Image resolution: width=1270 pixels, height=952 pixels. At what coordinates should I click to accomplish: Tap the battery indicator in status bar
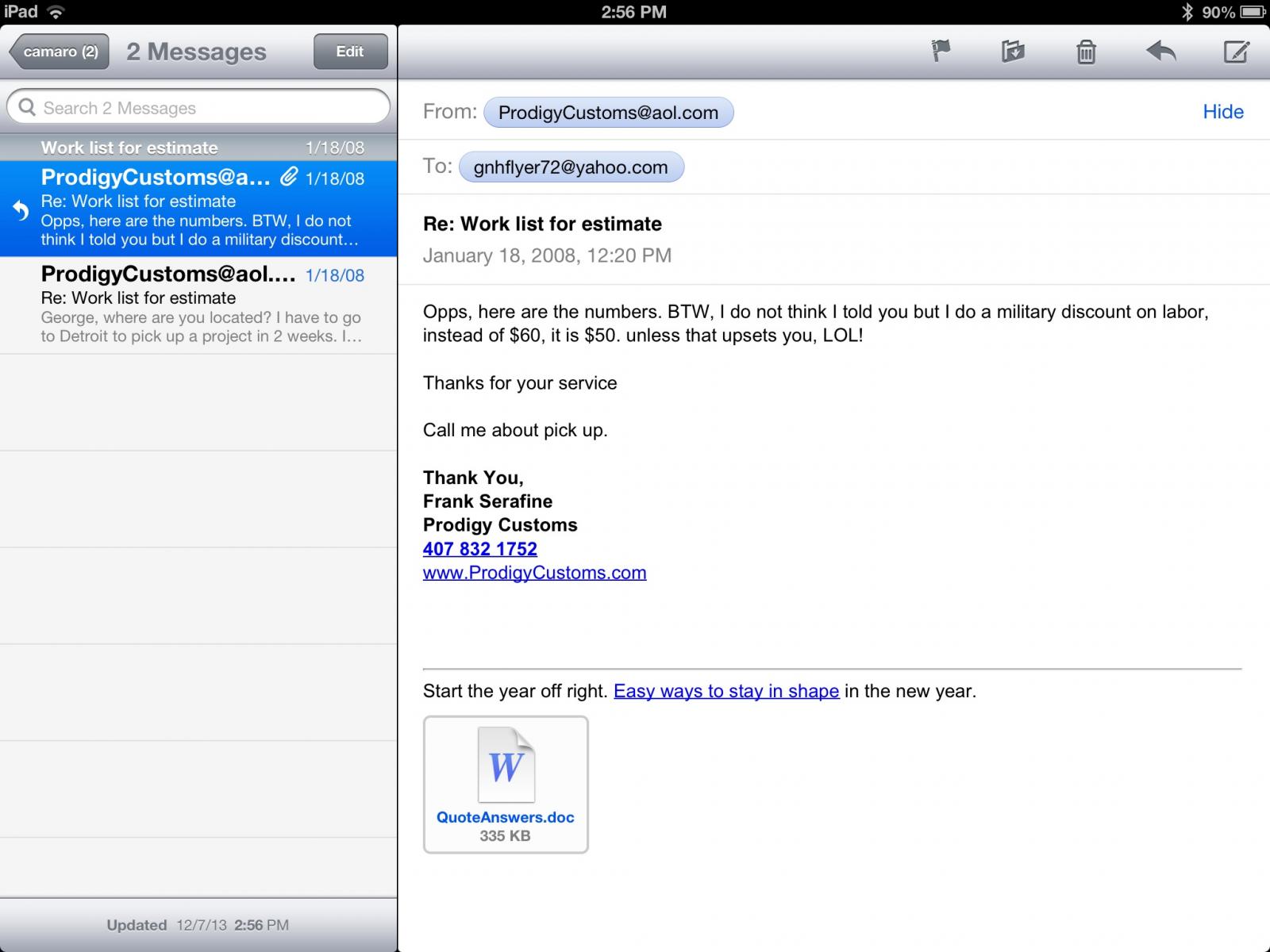[1253, 12]
